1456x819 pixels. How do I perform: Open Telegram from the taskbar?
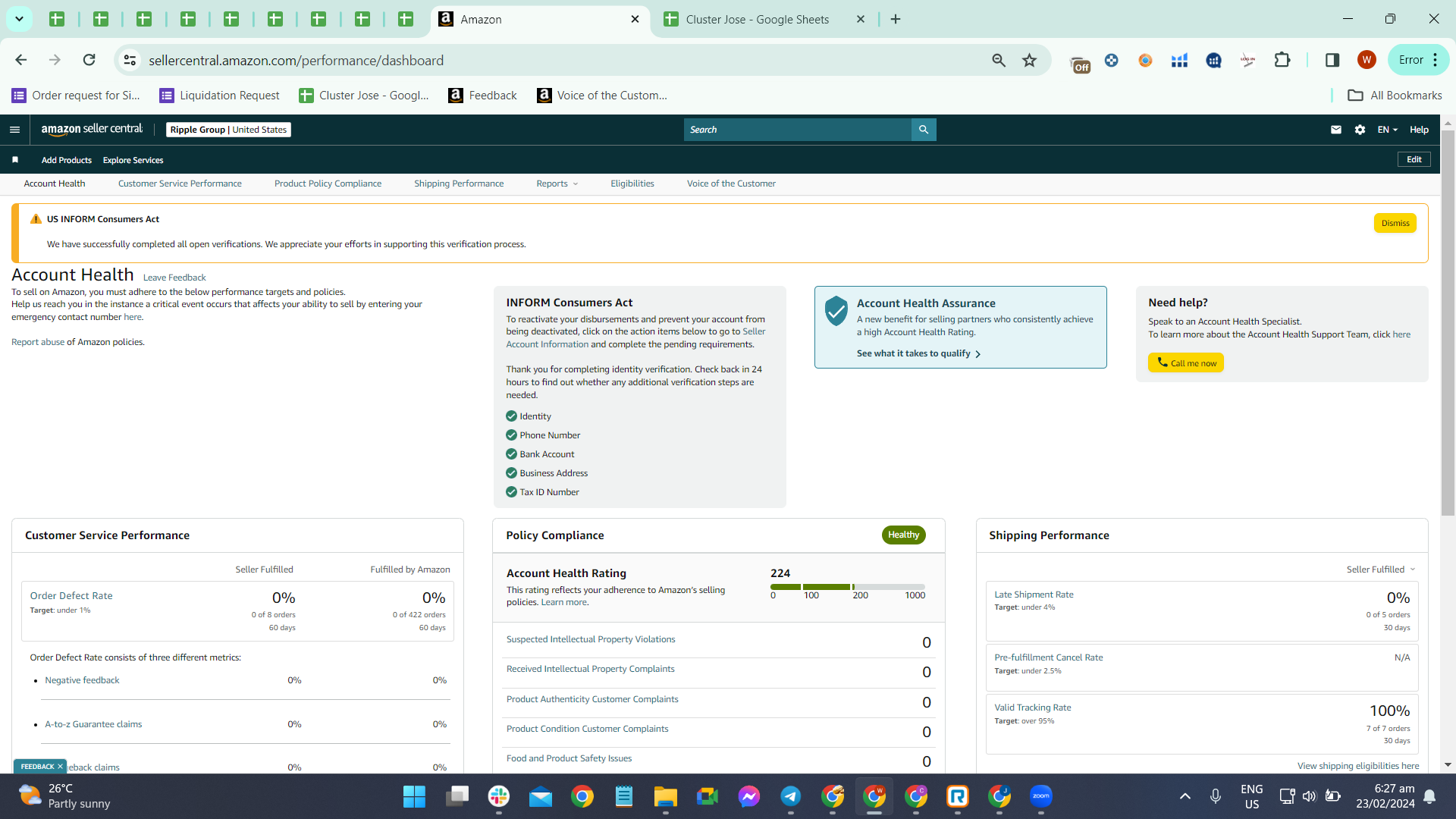[x=791, y=796]
